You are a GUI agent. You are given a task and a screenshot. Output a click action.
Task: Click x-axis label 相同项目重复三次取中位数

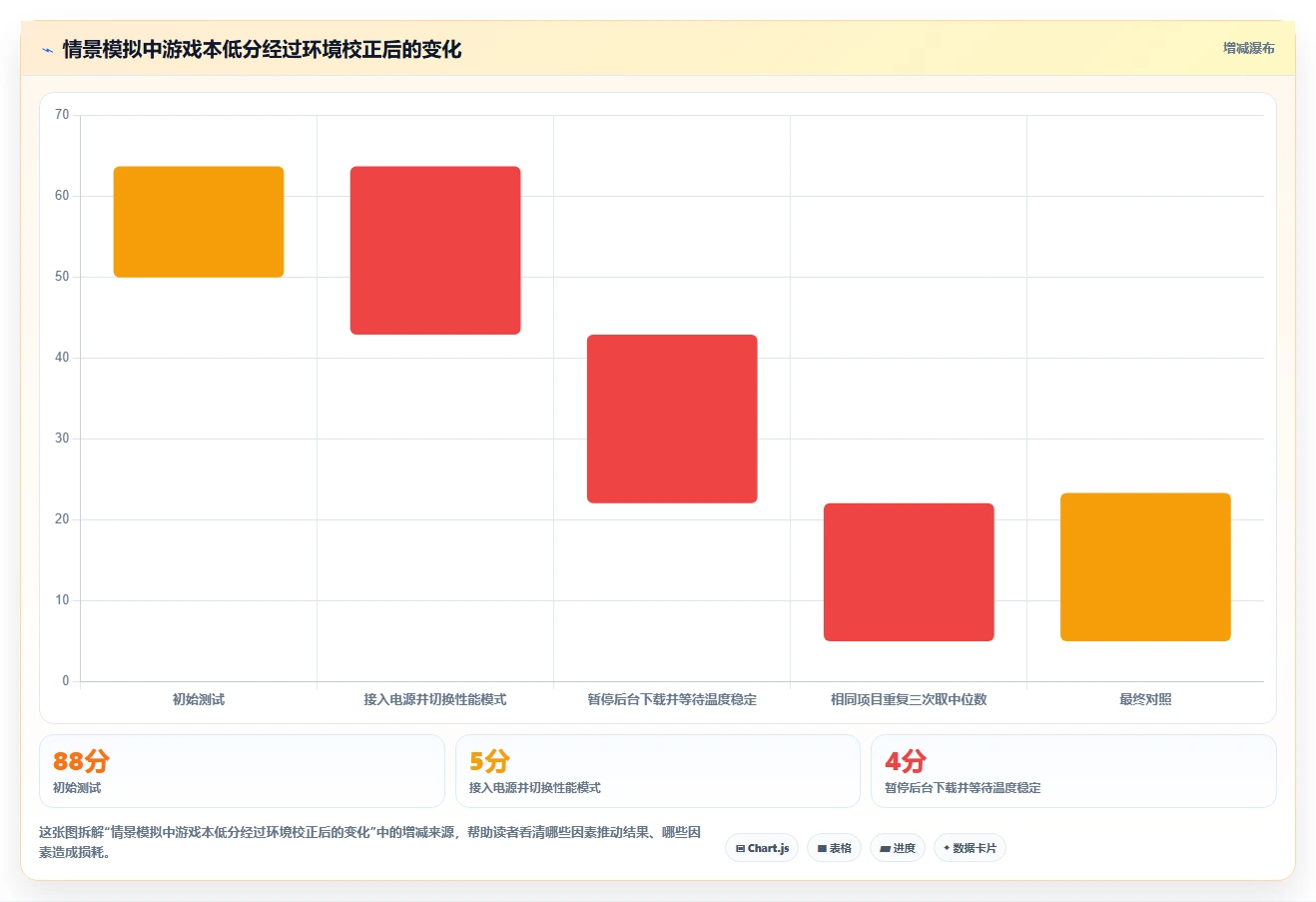909,699
